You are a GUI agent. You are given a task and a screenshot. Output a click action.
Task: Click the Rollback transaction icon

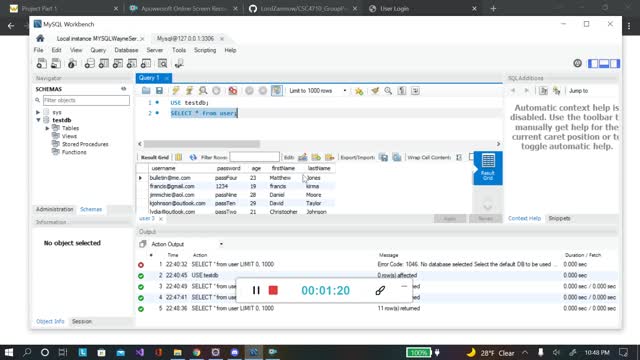click(x=262, y=91)
